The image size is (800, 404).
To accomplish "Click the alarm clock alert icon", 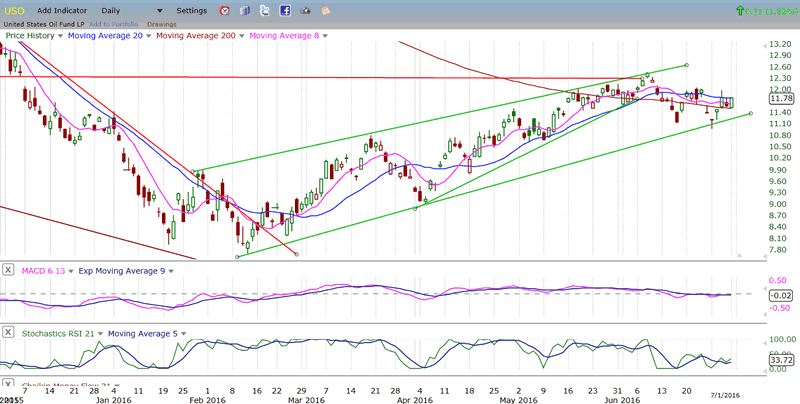I will [x=225, y=10].
